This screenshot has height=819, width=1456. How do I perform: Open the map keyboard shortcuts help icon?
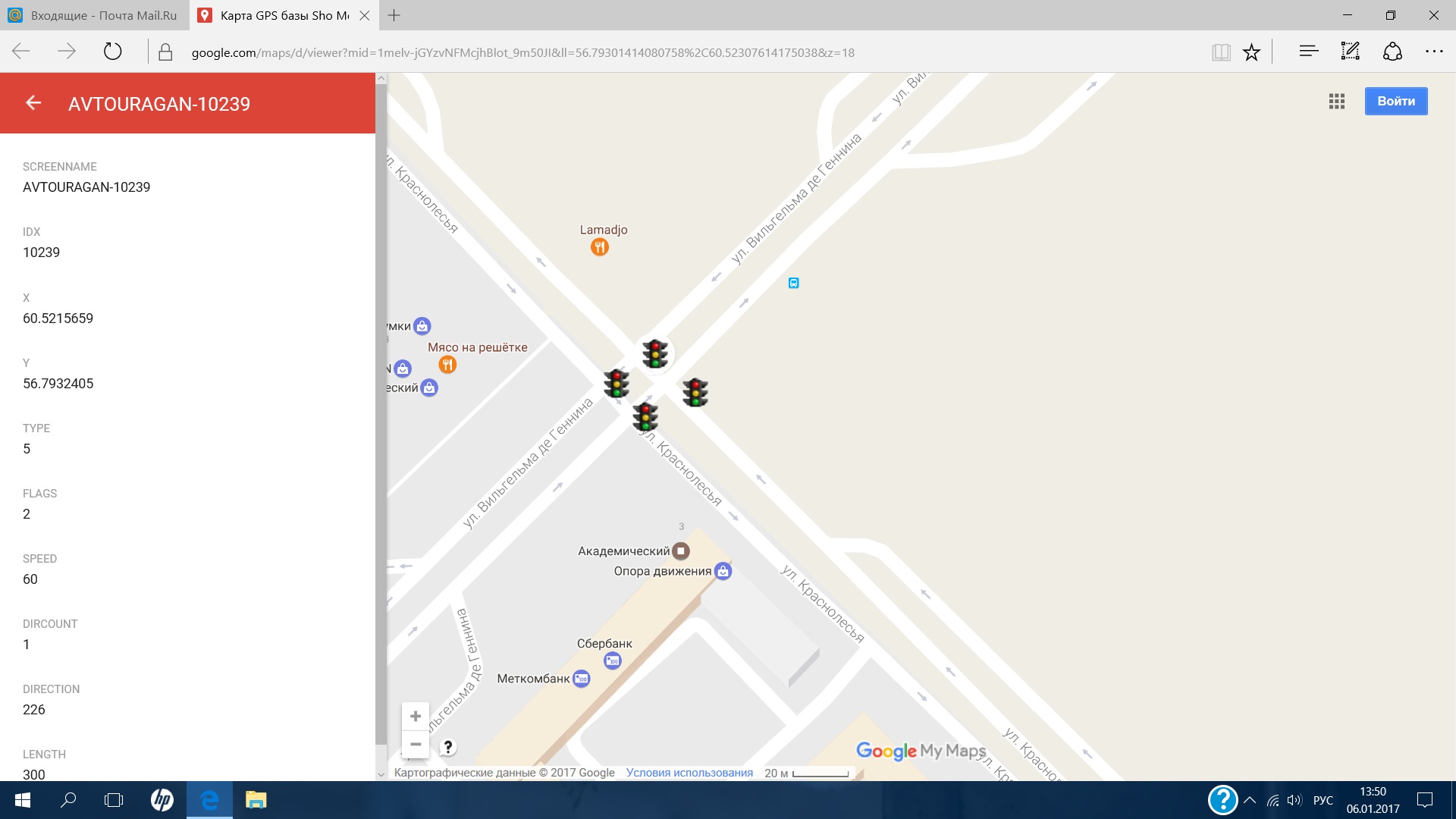pyautogui.click(x=448, y=747)
